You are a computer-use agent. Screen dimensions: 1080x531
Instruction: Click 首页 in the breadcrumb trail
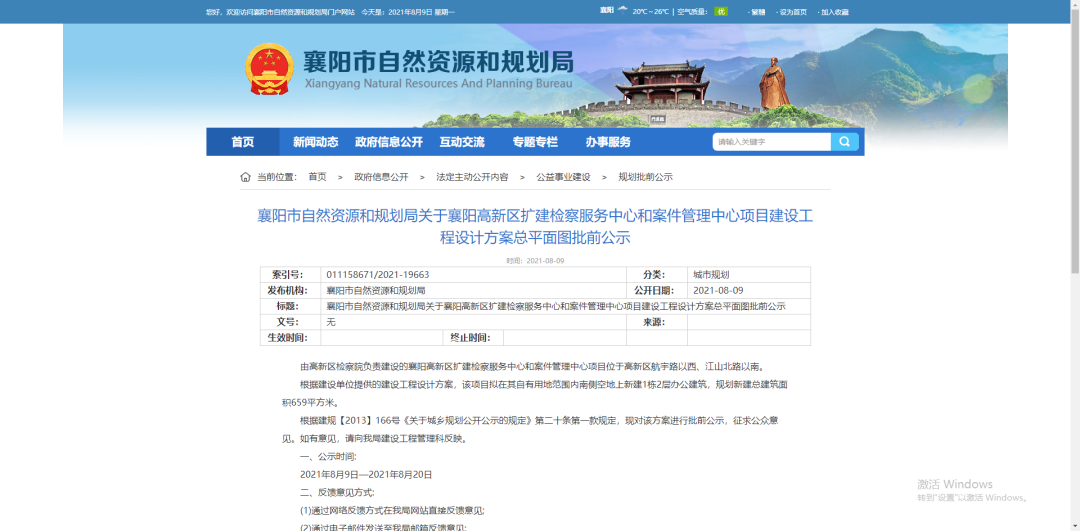[317, 177]
